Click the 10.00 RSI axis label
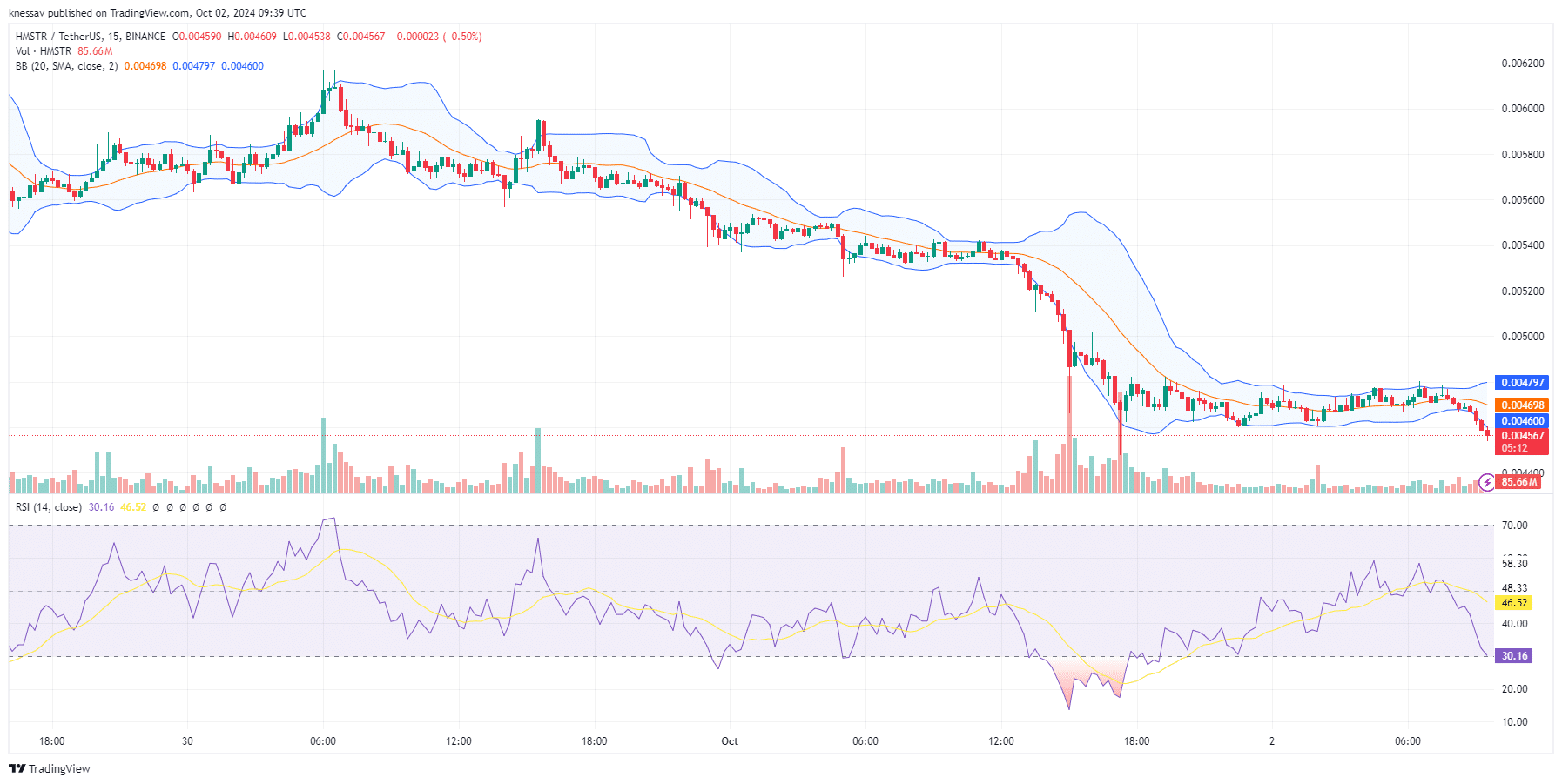1562x784 pixels. click(1515, 722)
